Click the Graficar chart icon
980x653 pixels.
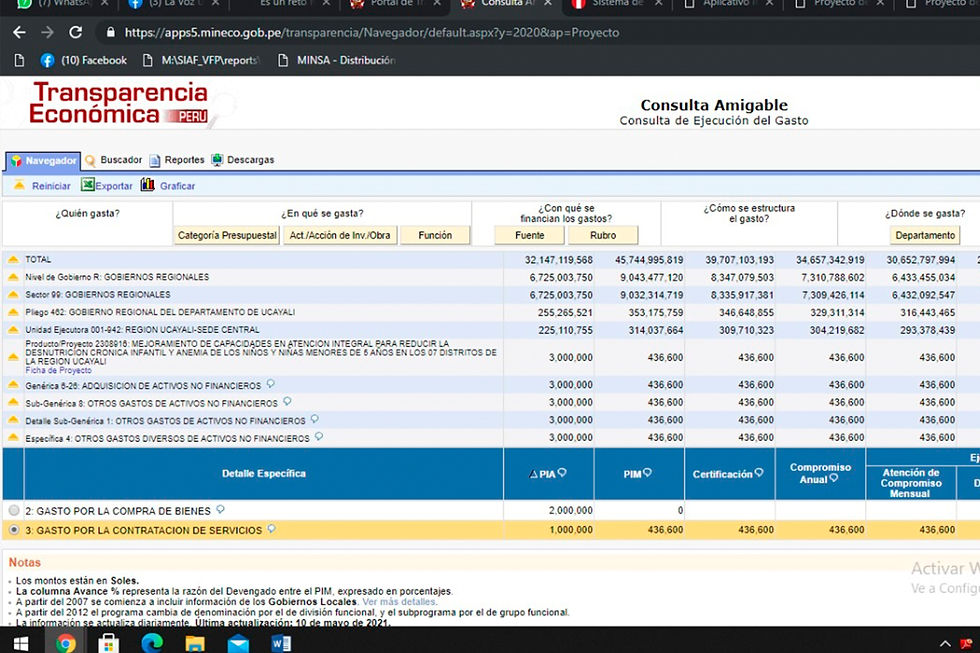point(148,185)
